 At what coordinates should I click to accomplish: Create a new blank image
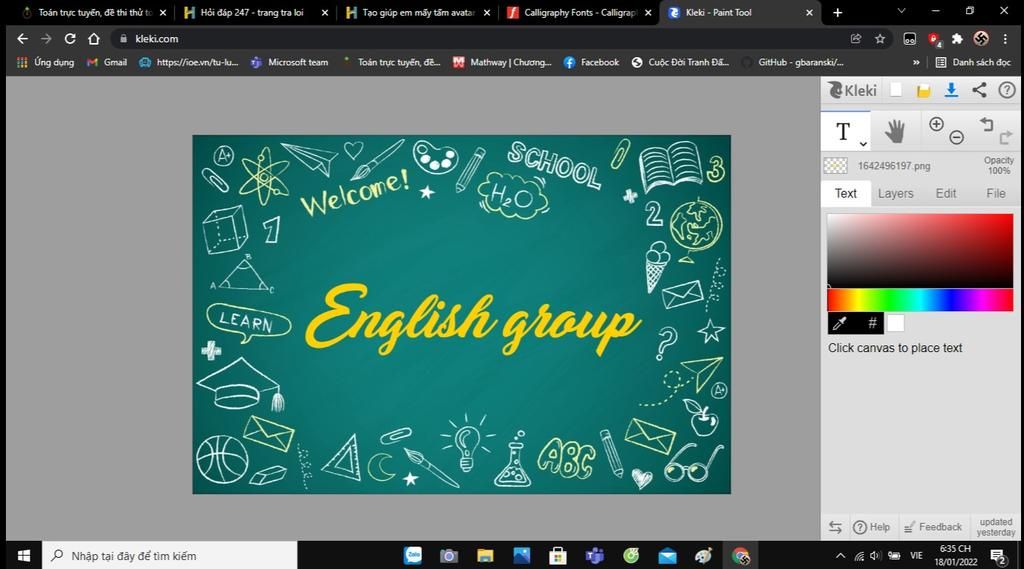[x=896, y=90]
